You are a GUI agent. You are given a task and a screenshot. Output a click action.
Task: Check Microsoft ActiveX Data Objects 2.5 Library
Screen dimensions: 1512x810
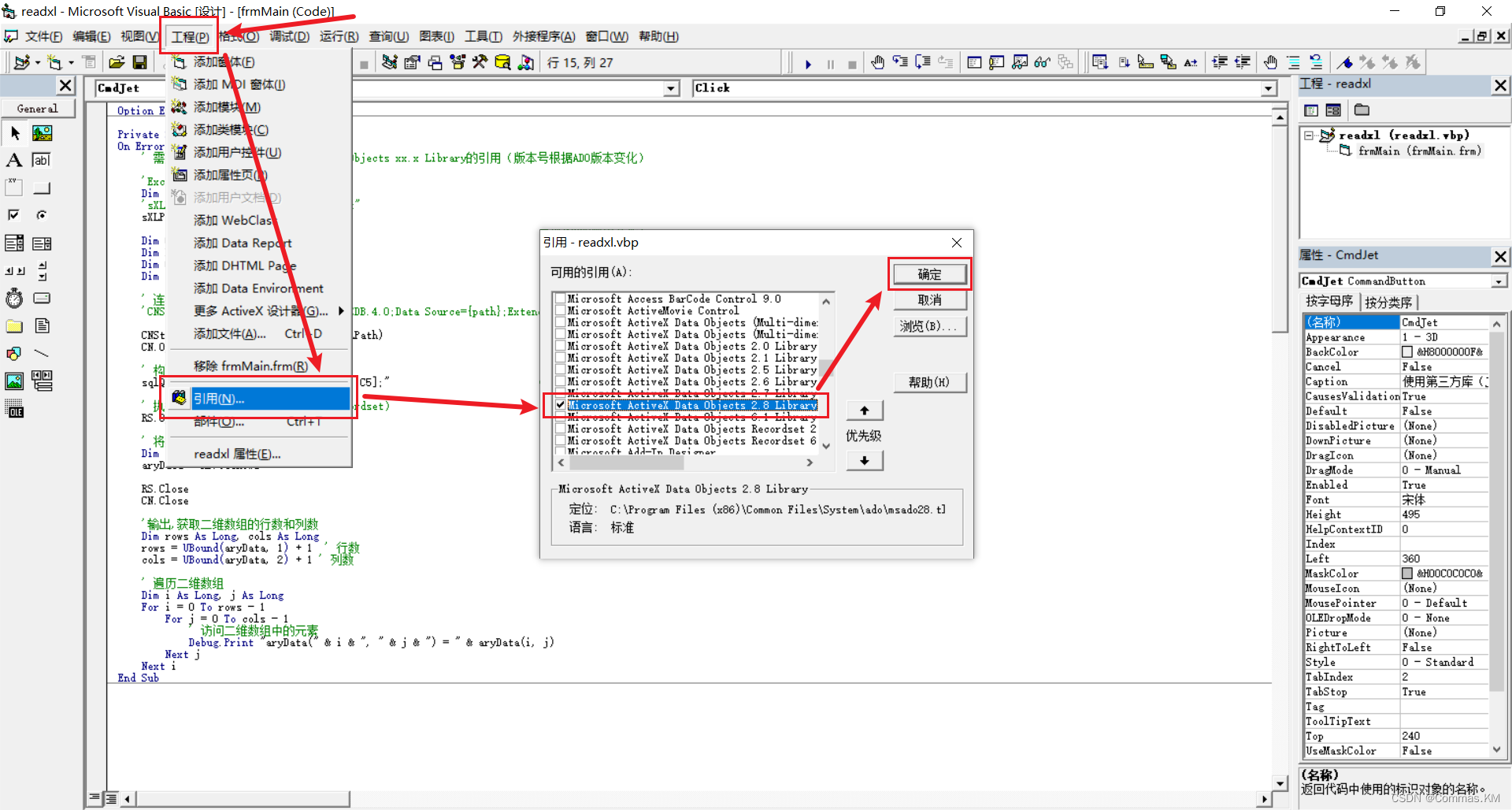point(560,370)
